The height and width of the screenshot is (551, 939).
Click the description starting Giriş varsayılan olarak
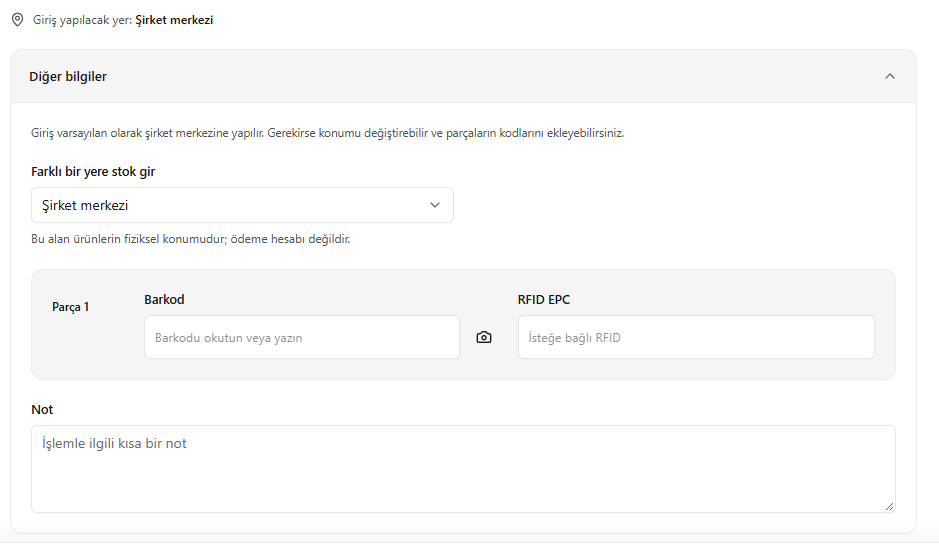click(328, 133)
